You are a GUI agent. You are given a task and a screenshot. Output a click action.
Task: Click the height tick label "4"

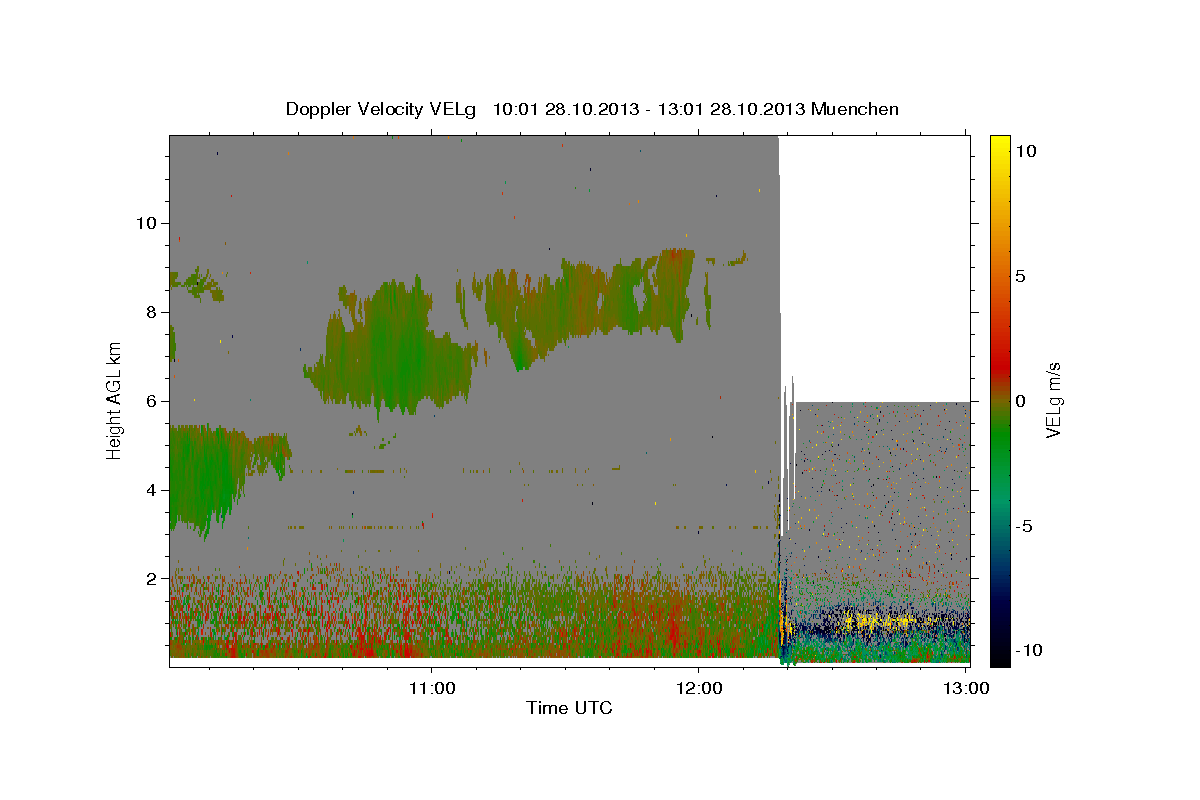(150, 489)
